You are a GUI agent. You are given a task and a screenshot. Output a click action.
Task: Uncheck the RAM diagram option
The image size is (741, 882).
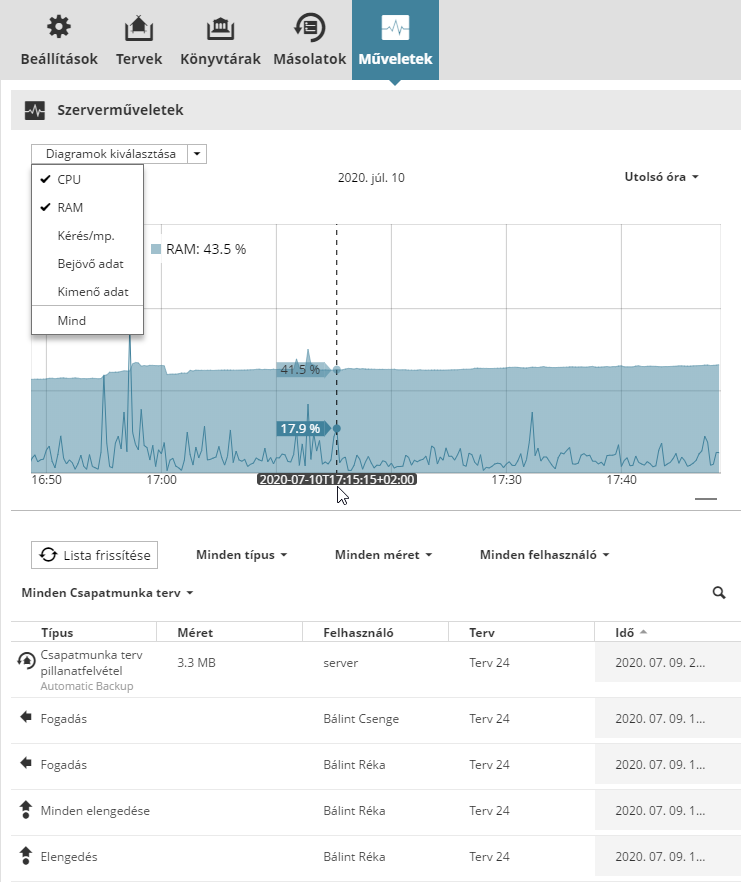point(70,208)
